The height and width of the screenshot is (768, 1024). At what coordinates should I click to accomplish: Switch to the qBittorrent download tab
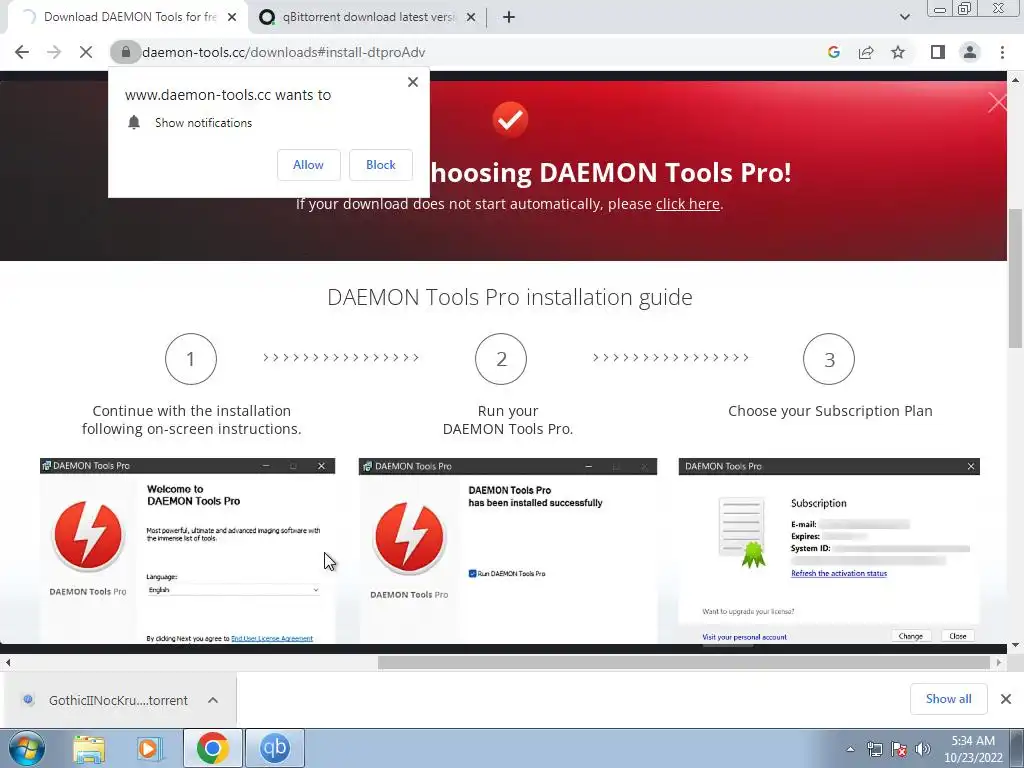[368, 17]
